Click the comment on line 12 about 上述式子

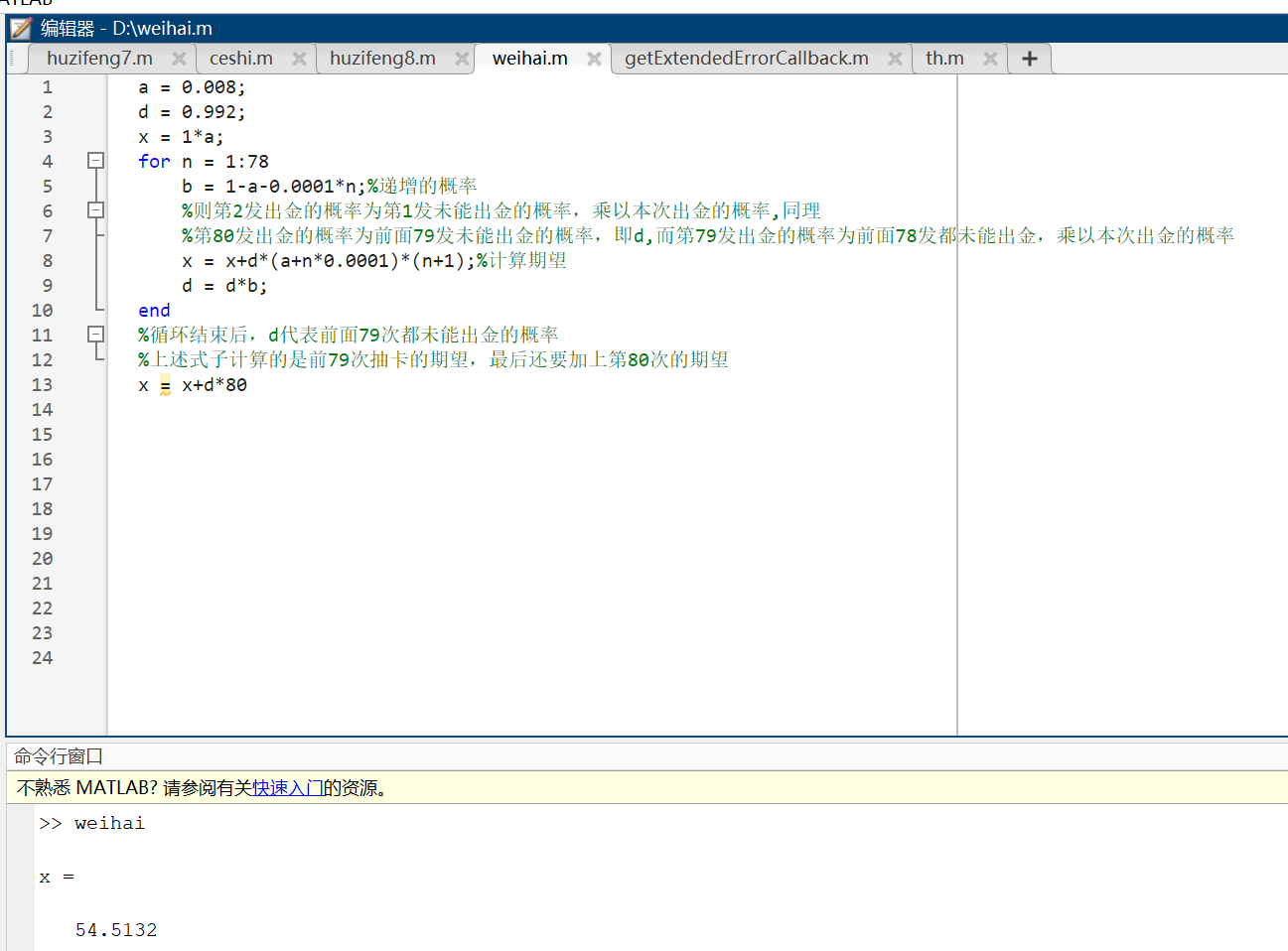[x=433, y=360]
